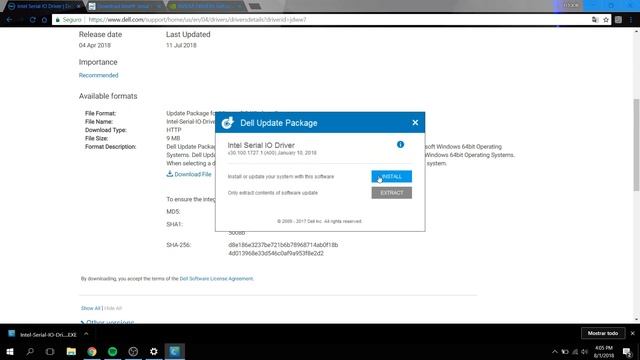Viewport: 640px width, 360px height.
Task: Click the Last Updated value 11 Jul 2018
Action: coord(181,45)
